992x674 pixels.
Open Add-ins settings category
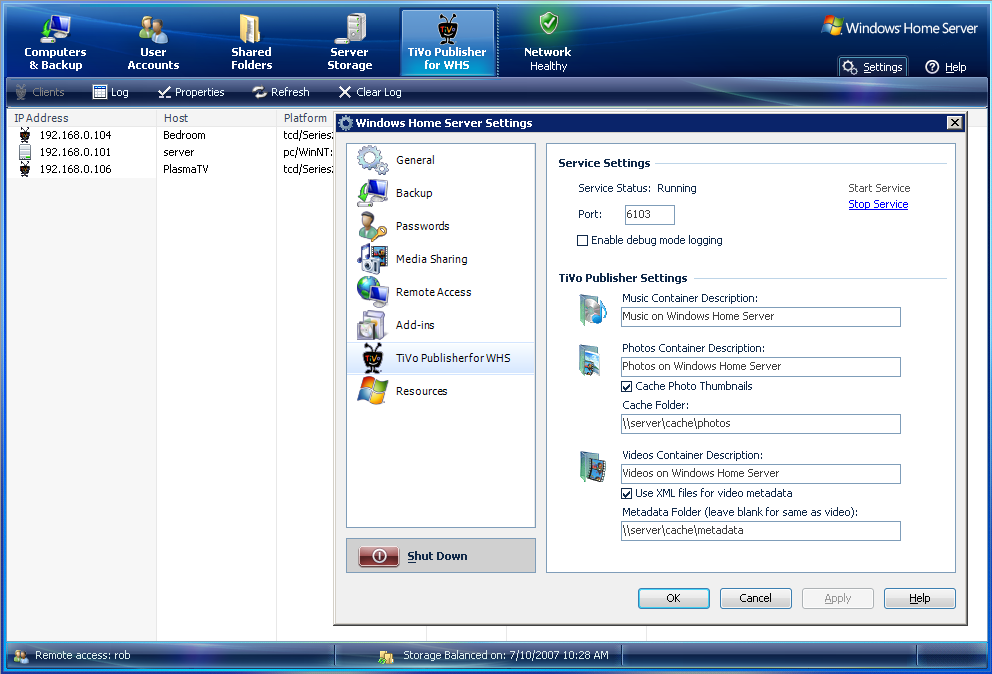pos(441,325)
